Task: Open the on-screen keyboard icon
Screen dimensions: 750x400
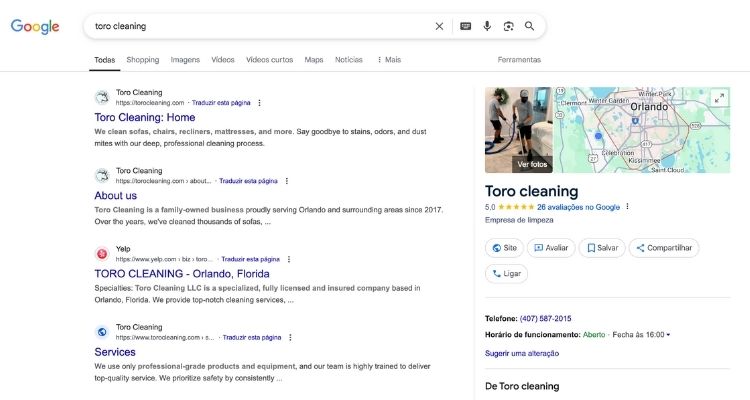Action: click(x=465, y=26)
